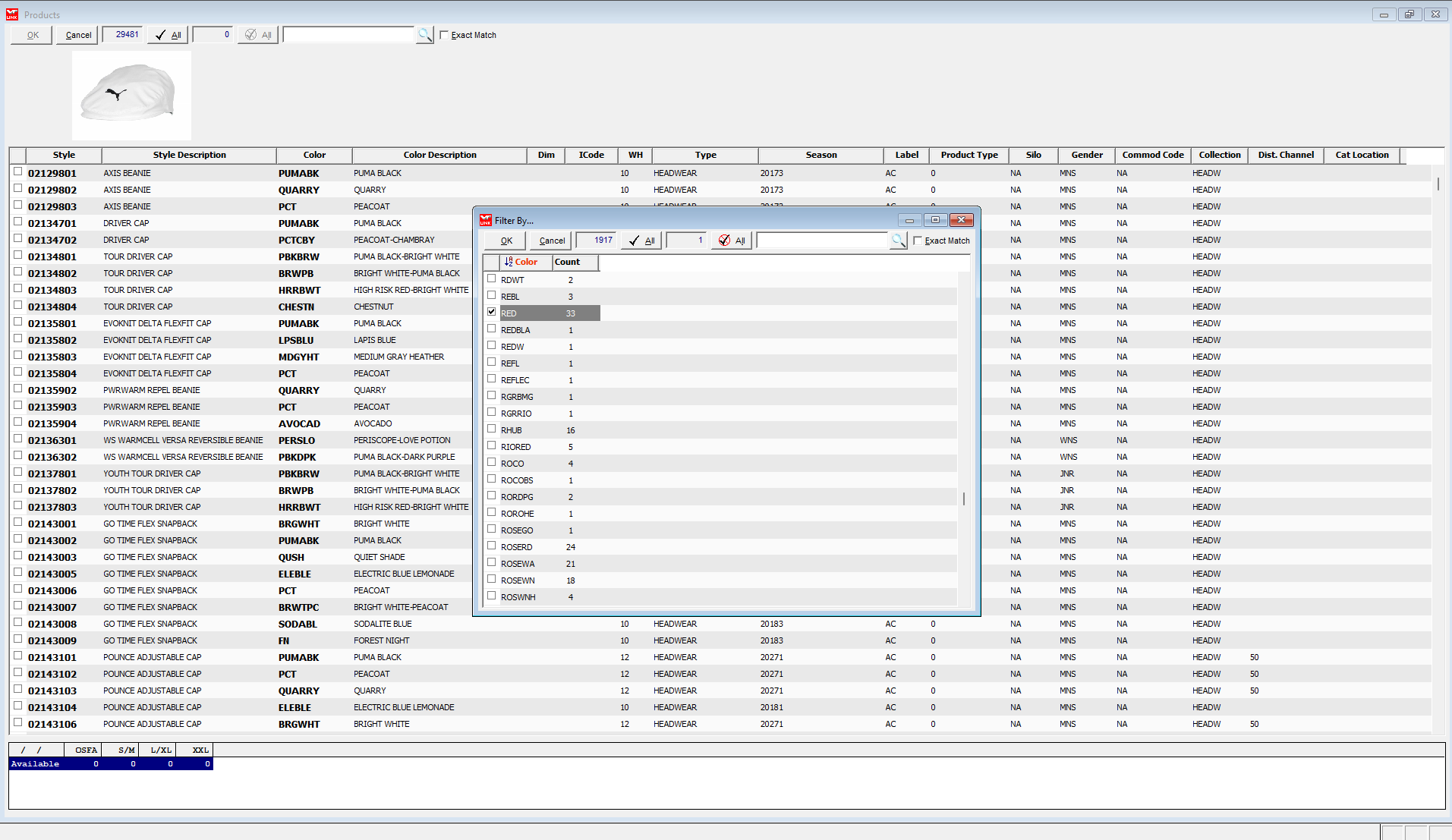Sort filter list by Count column
This screenshot has height=840, width=1452.
575,262
